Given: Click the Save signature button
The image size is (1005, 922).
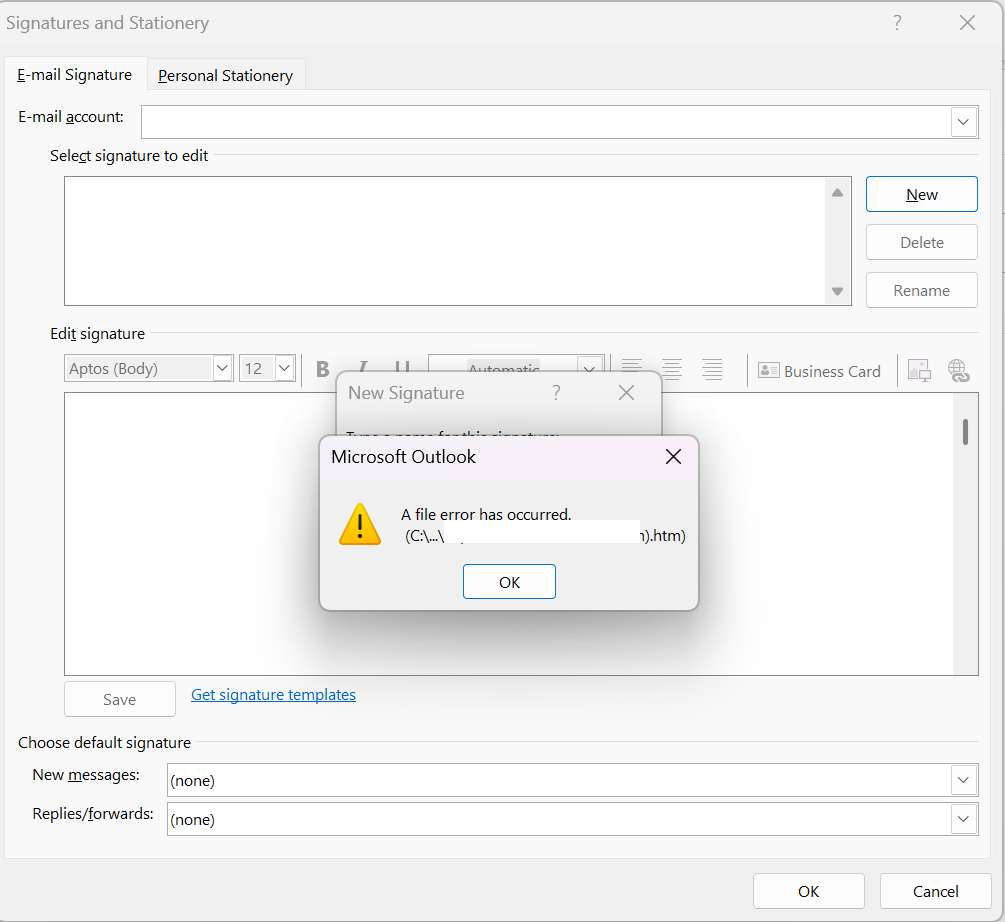Looking at the screenshot, I should pyautogui.click(x=120, y=699).
